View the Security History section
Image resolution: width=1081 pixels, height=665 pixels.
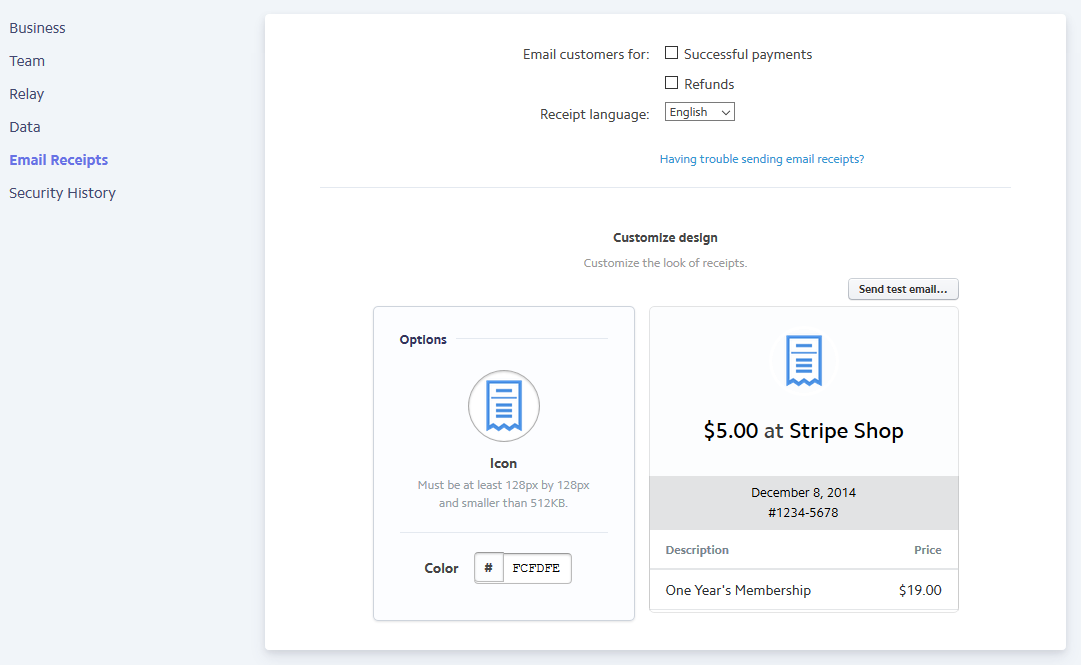pos(62,192)
